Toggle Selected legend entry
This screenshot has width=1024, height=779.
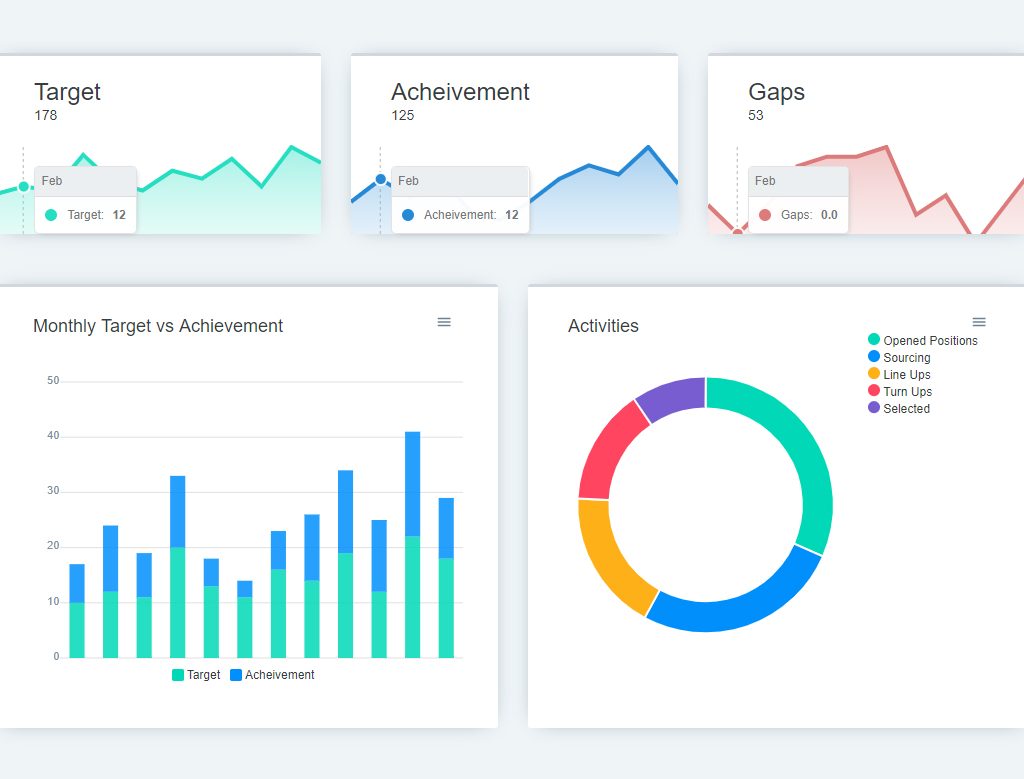tap(899, 408)
